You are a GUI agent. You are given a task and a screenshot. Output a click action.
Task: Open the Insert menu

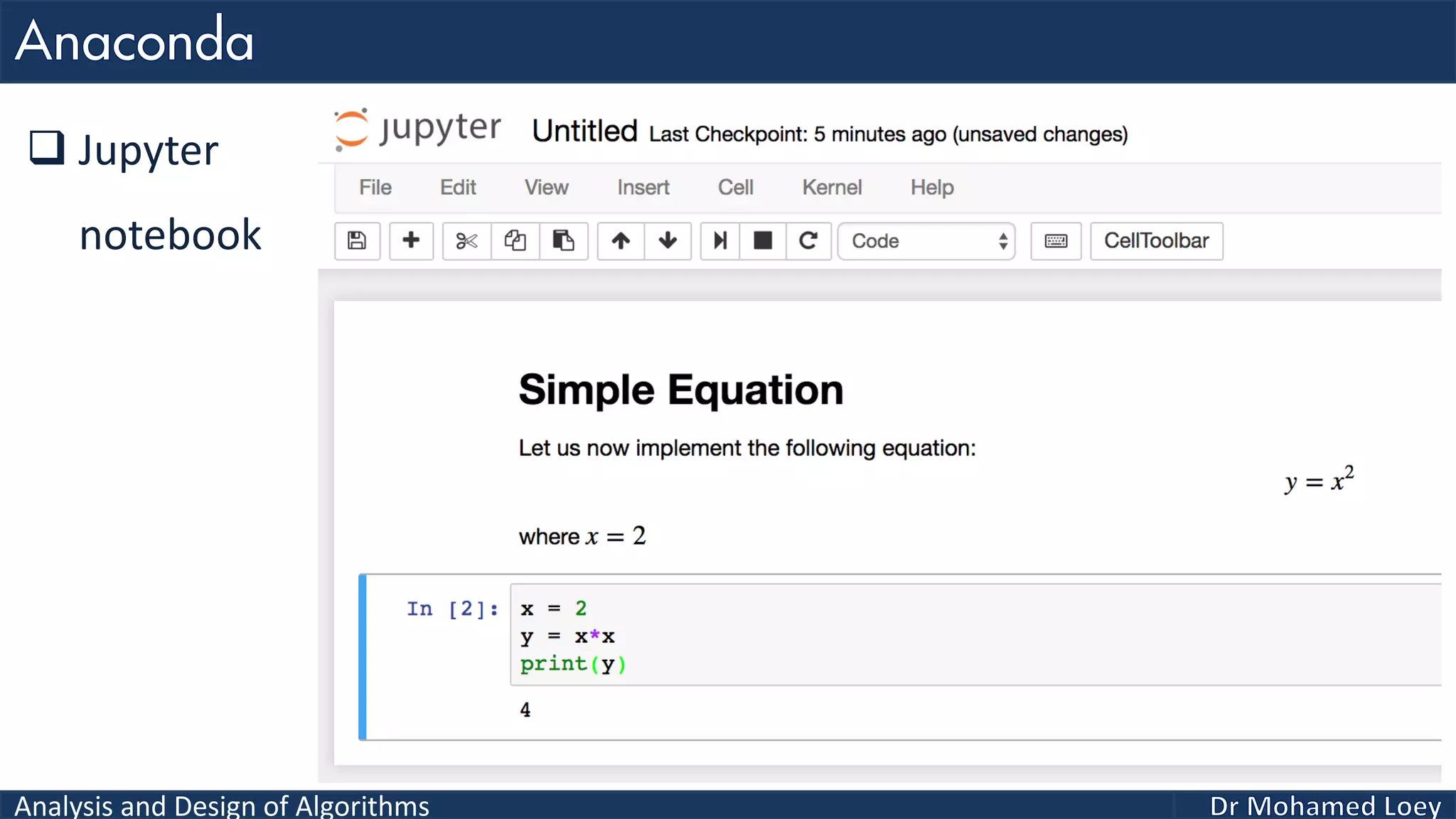[x=643, y=188]
